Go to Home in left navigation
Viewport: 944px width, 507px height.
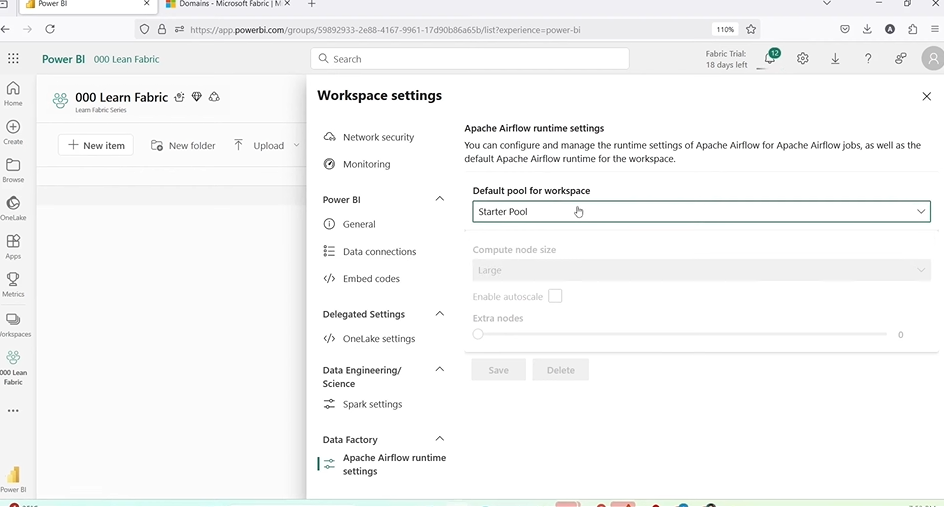click(x=13, y=93)
